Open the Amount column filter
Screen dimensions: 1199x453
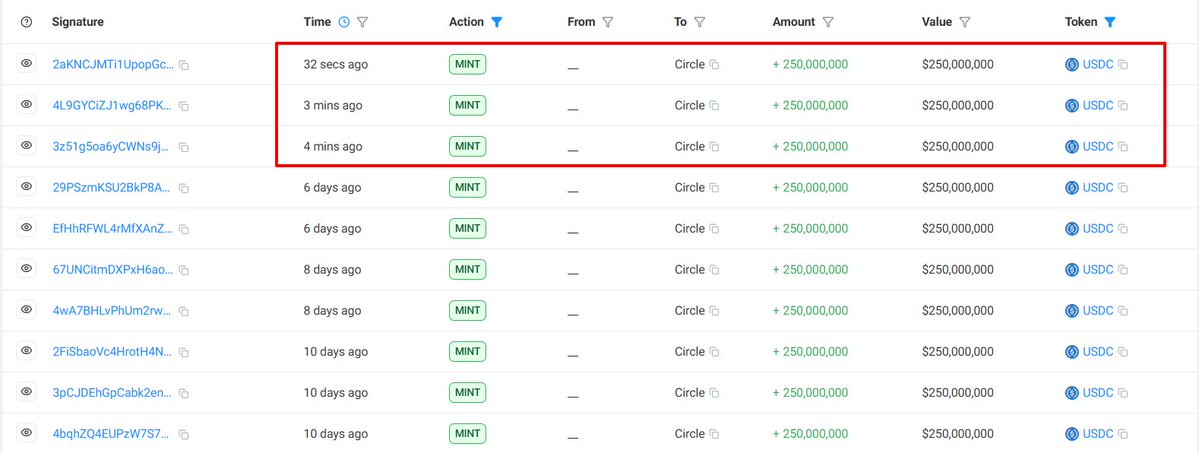point(829,22)
